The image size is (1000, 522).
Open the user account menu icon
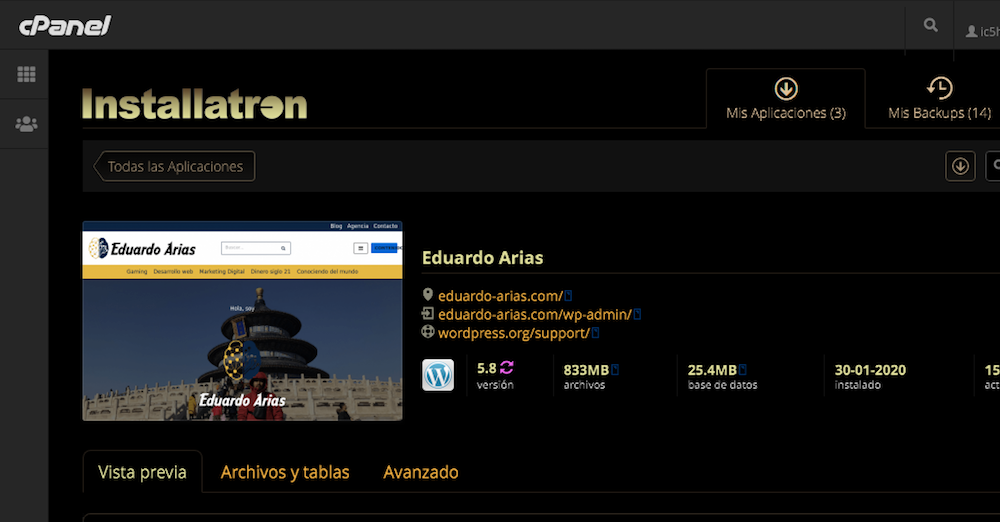pos(971,31)
